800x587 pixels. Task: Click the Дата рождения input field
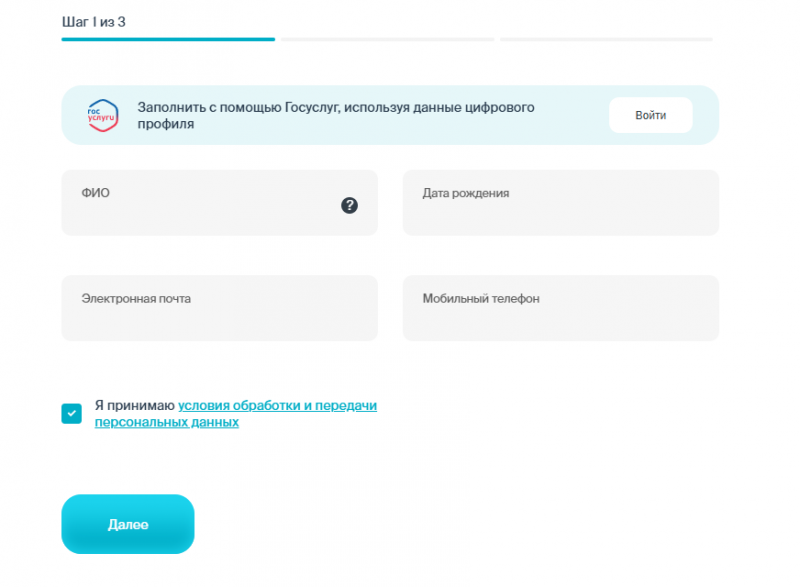click(x=560, y=202)
